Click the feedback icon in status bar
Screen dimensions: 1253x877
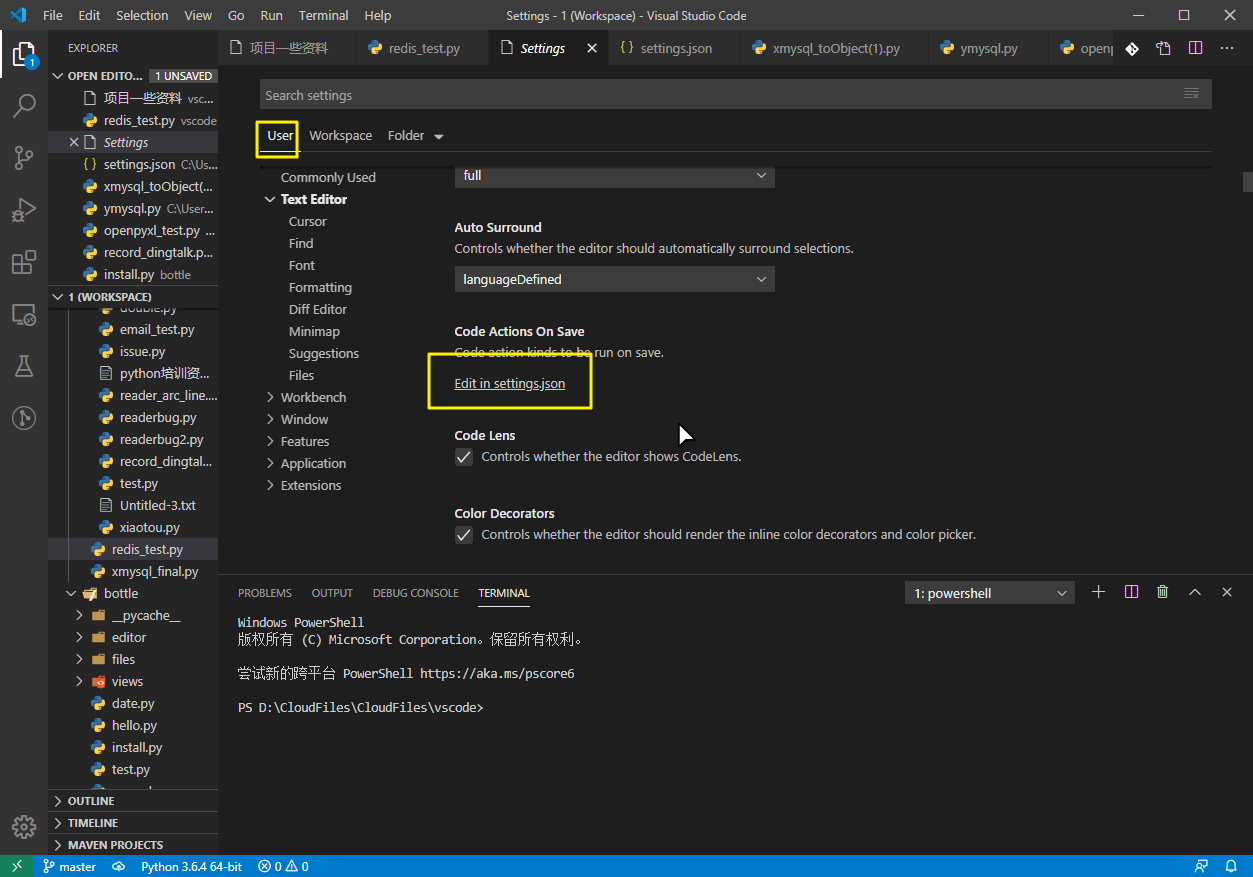(x=1201, y=866)
